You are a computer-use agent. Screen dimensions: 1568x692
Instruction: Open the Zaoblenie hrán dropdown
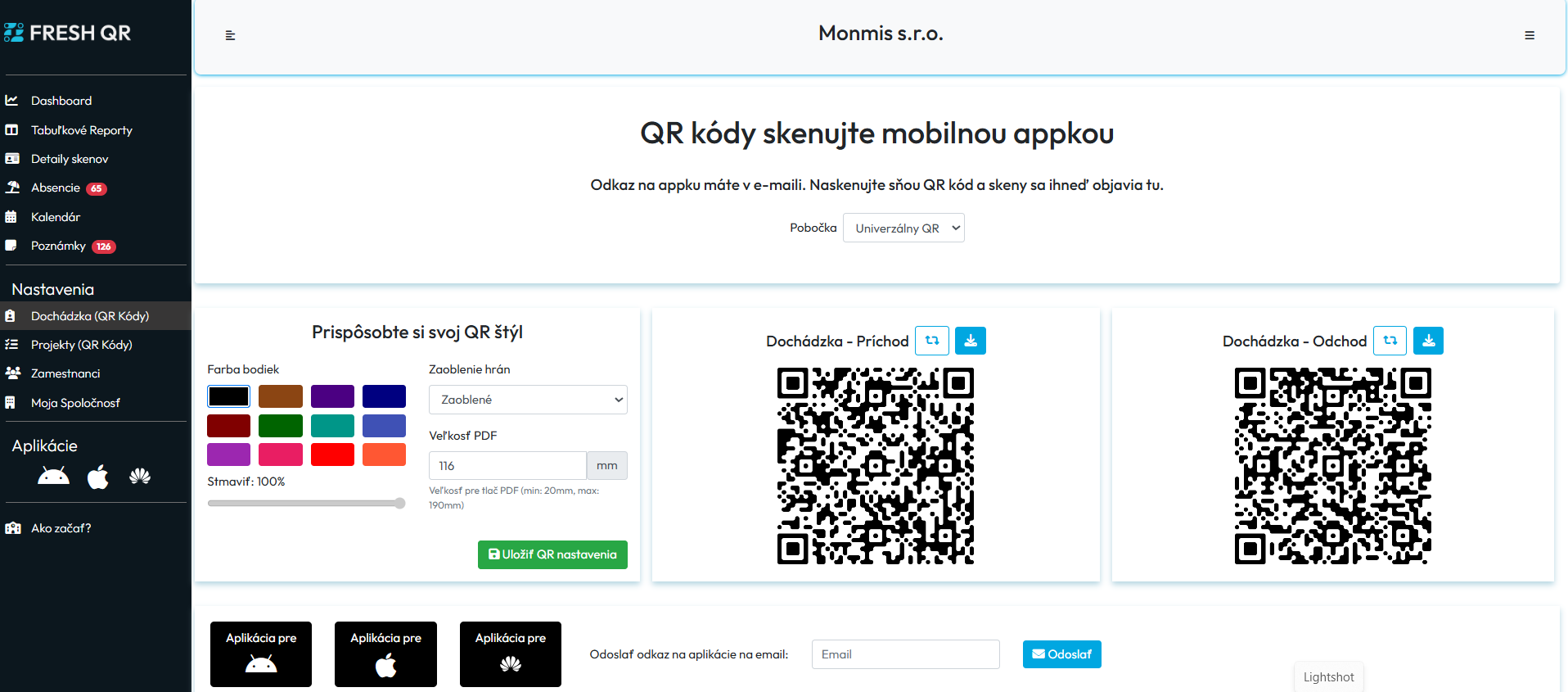(x=528, y=400)
